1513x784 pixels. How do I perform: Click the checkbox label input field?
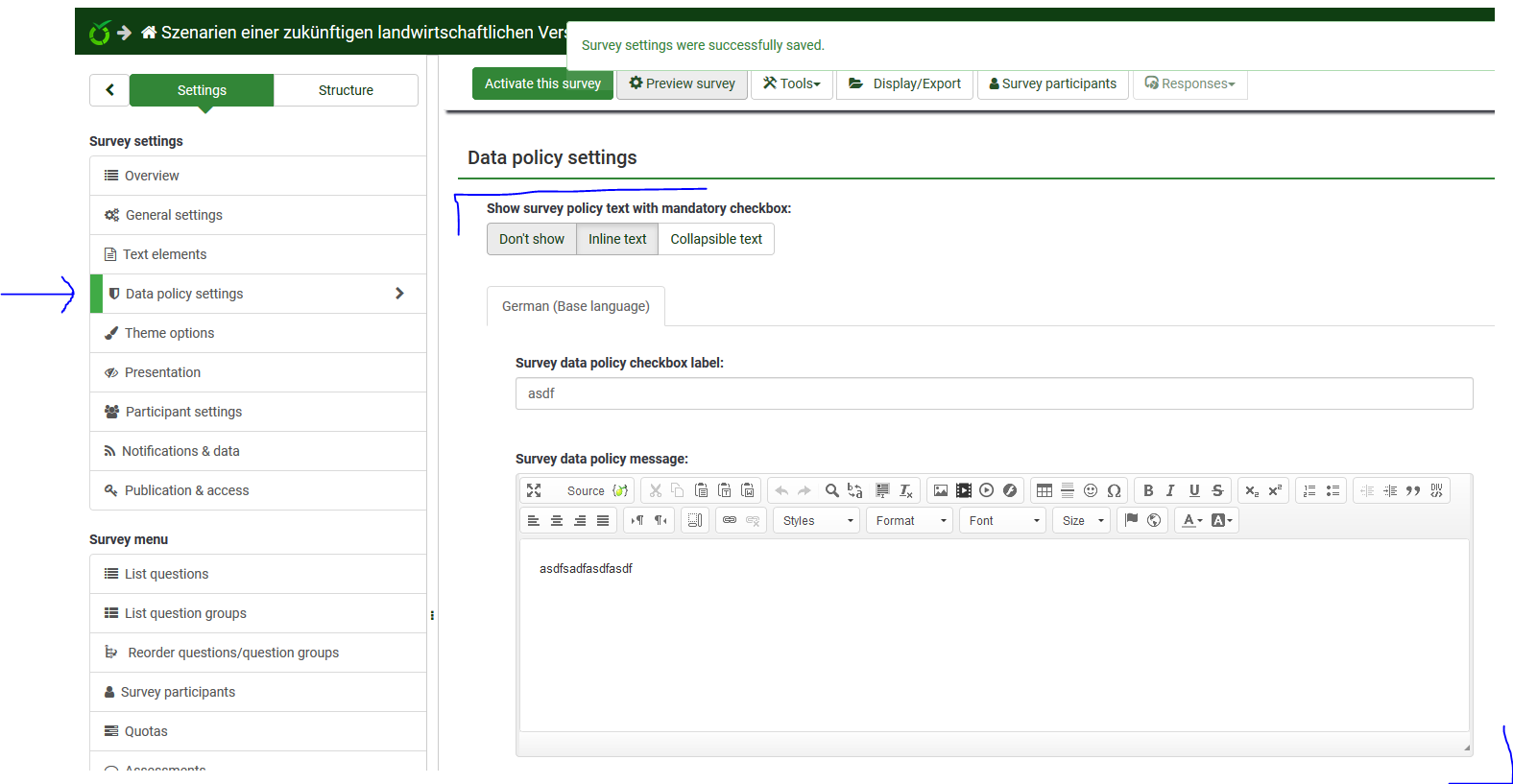pos(994,393)
